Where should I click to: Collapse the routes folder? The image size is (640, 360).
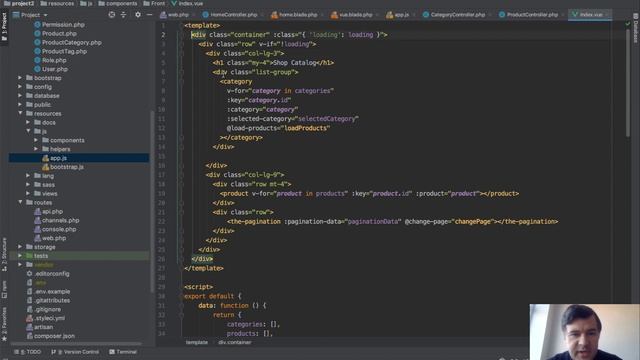coord(20,202)
